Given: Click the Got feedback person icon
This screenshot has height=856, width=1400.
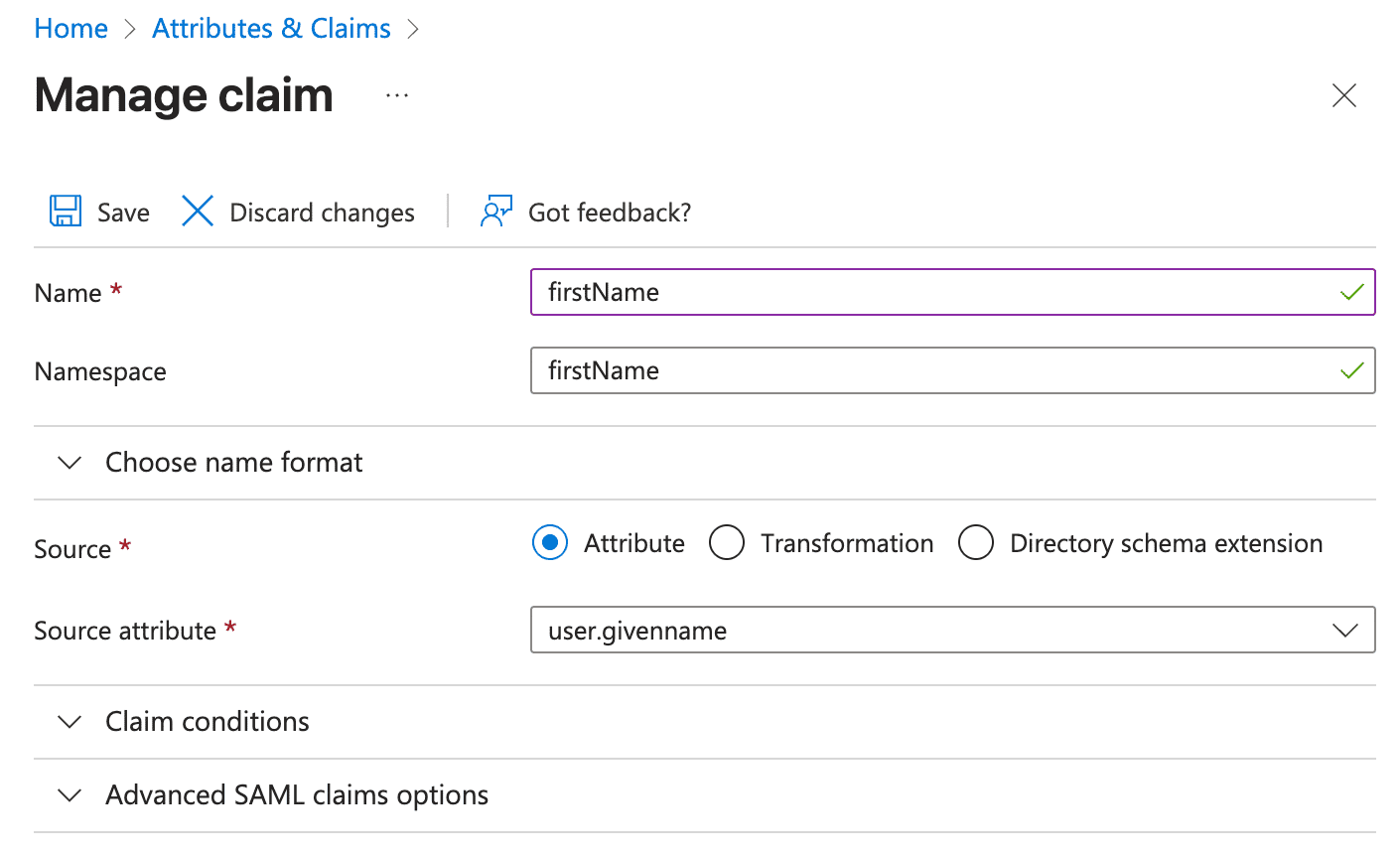Looking at the screenshot, I should (495, 211).
